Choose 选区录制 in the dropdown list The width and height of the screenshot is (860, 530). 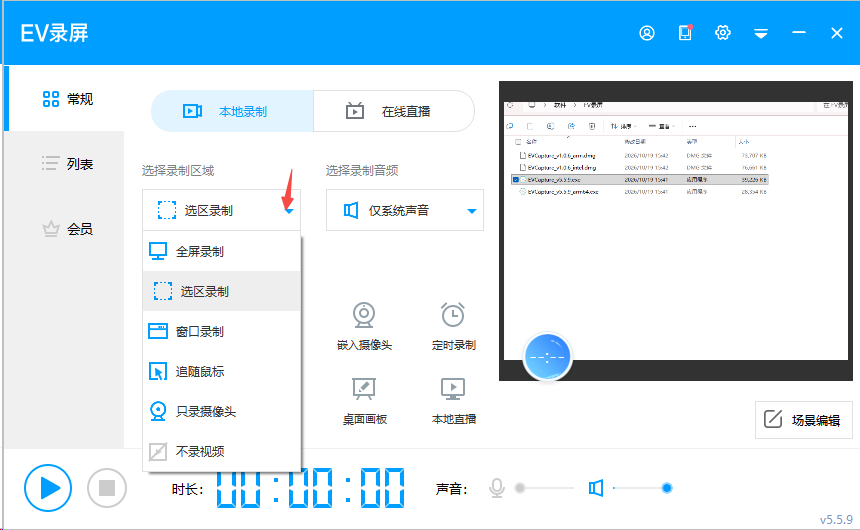pos(222,291)
